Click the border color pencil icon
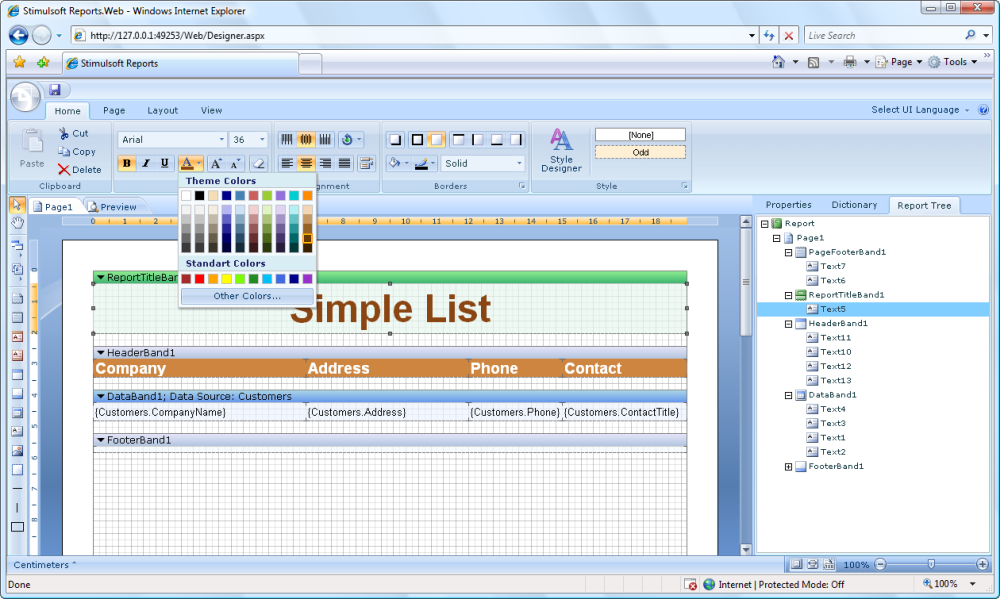 point(421,163)
